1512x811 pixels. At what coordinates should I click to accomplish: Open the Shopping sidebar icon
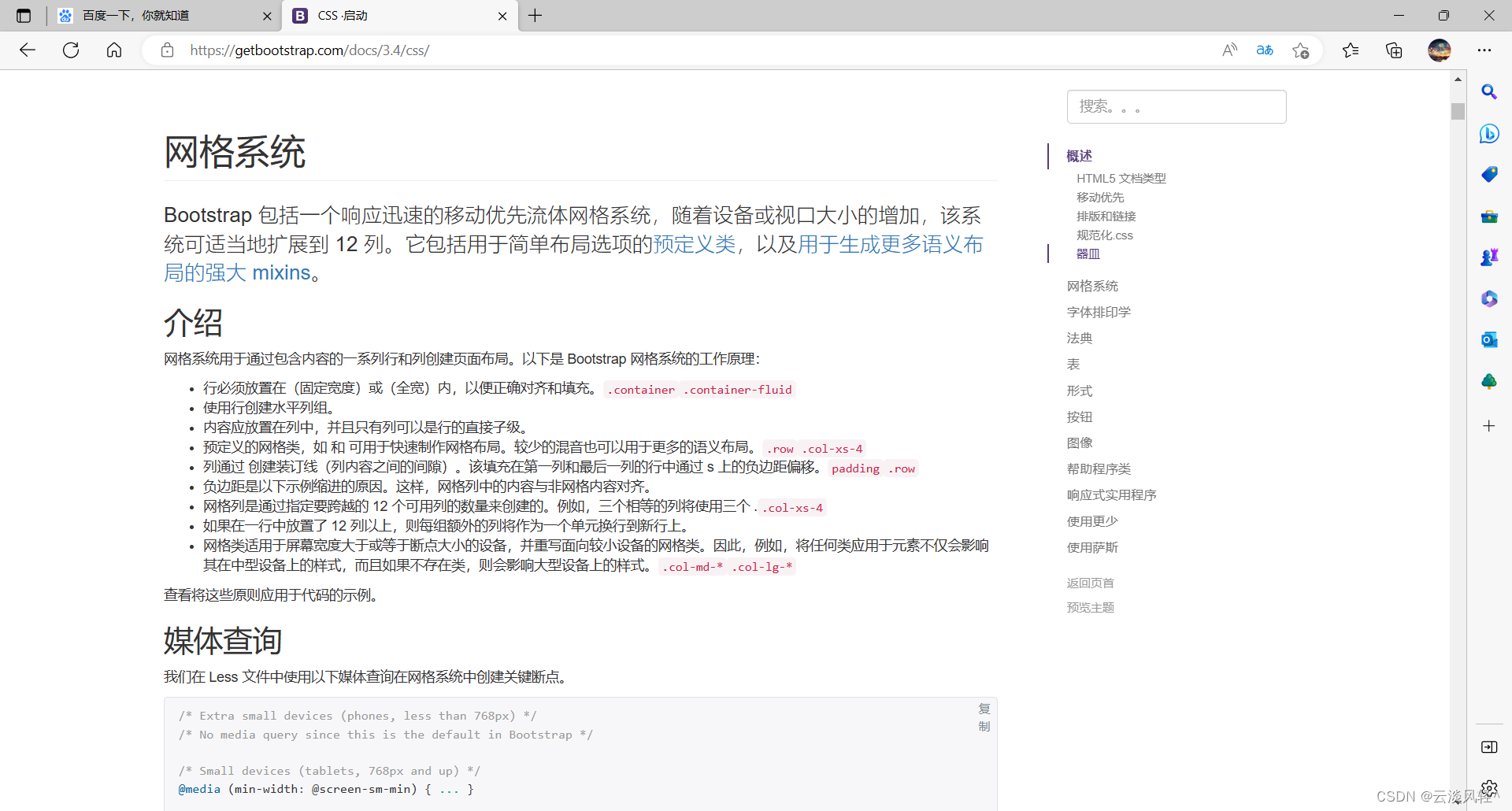1489,174
